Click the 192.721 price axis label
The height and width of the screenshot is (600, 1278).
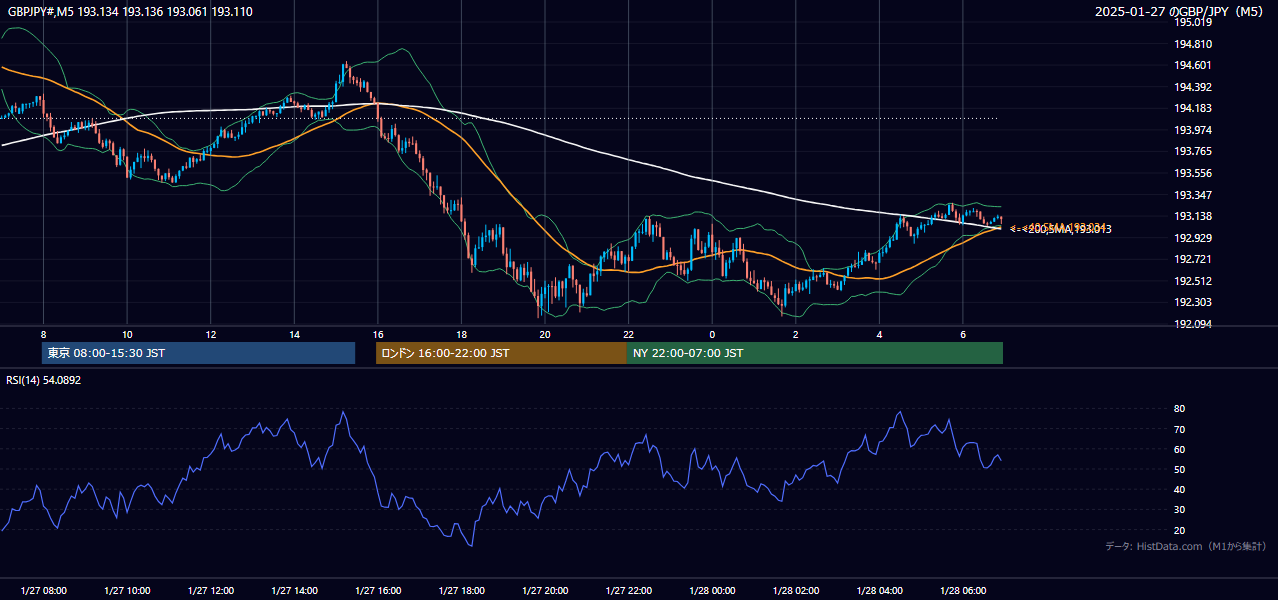pyautogui.click(x=1191, y=259)
